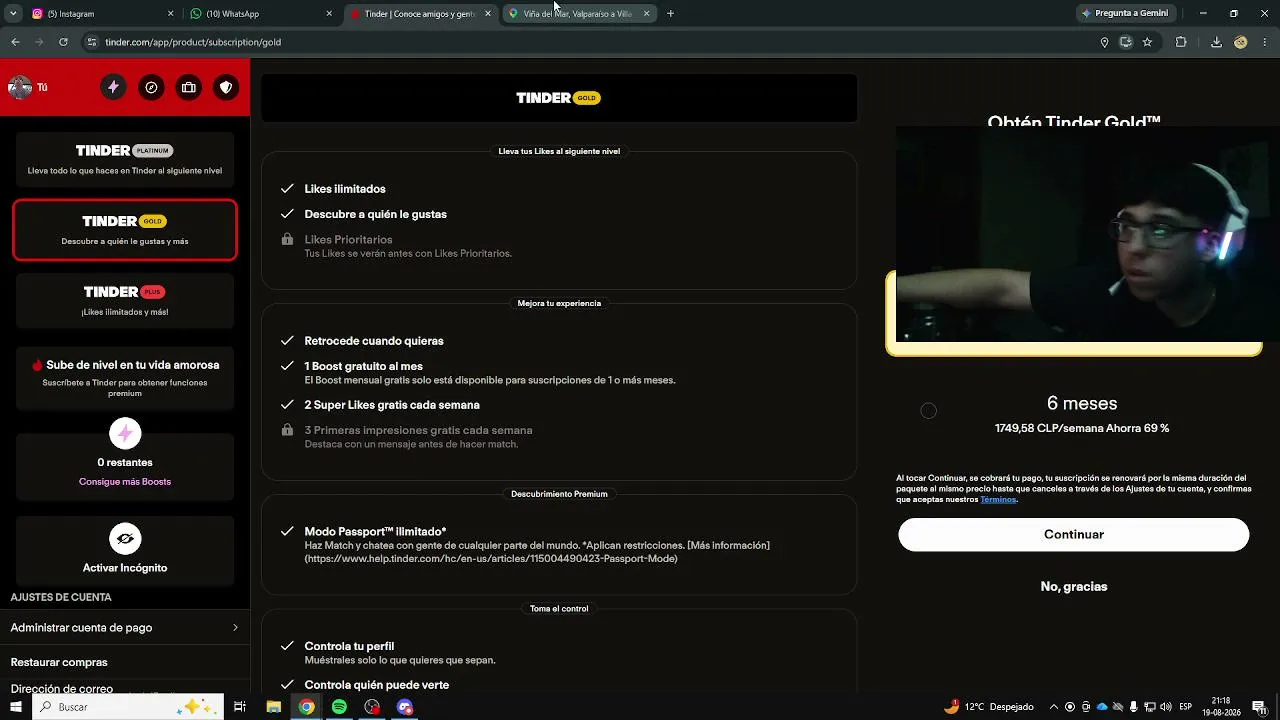Click the briefcase work mode icon

[x=188, y=87]
